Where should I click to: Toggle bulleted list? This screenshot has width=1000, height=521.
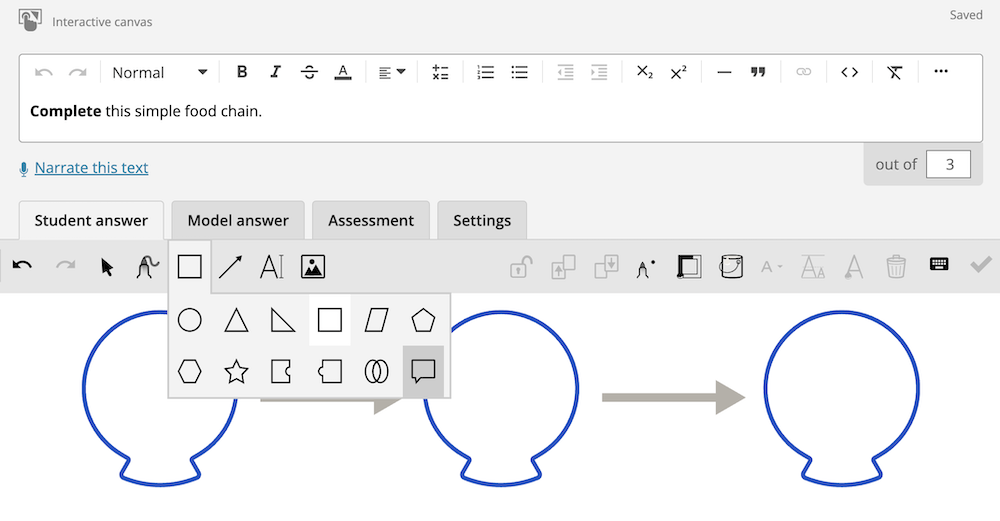point(519,72)
